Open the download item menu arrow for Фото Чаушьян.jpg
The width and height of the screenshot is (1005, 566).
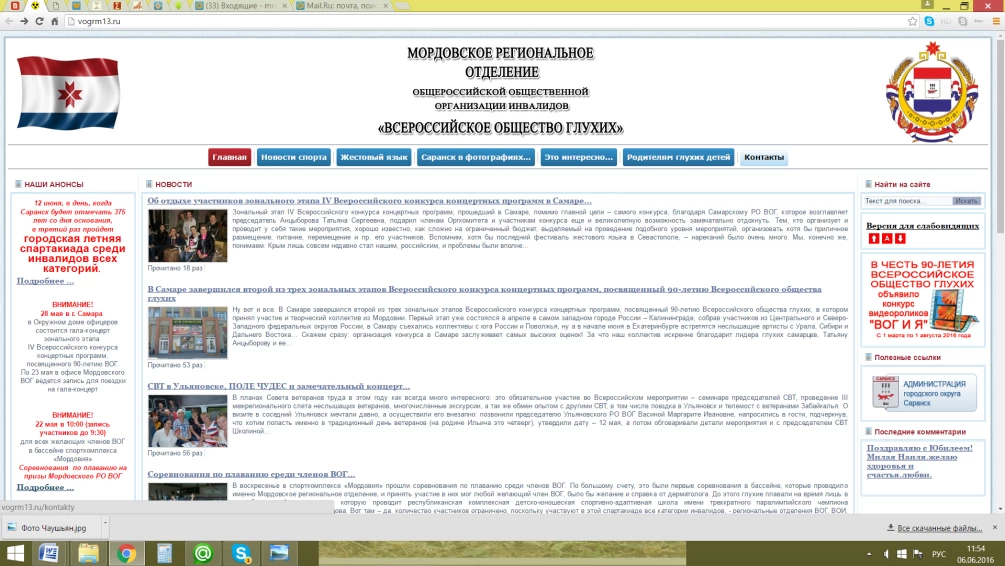pos(105,524)
